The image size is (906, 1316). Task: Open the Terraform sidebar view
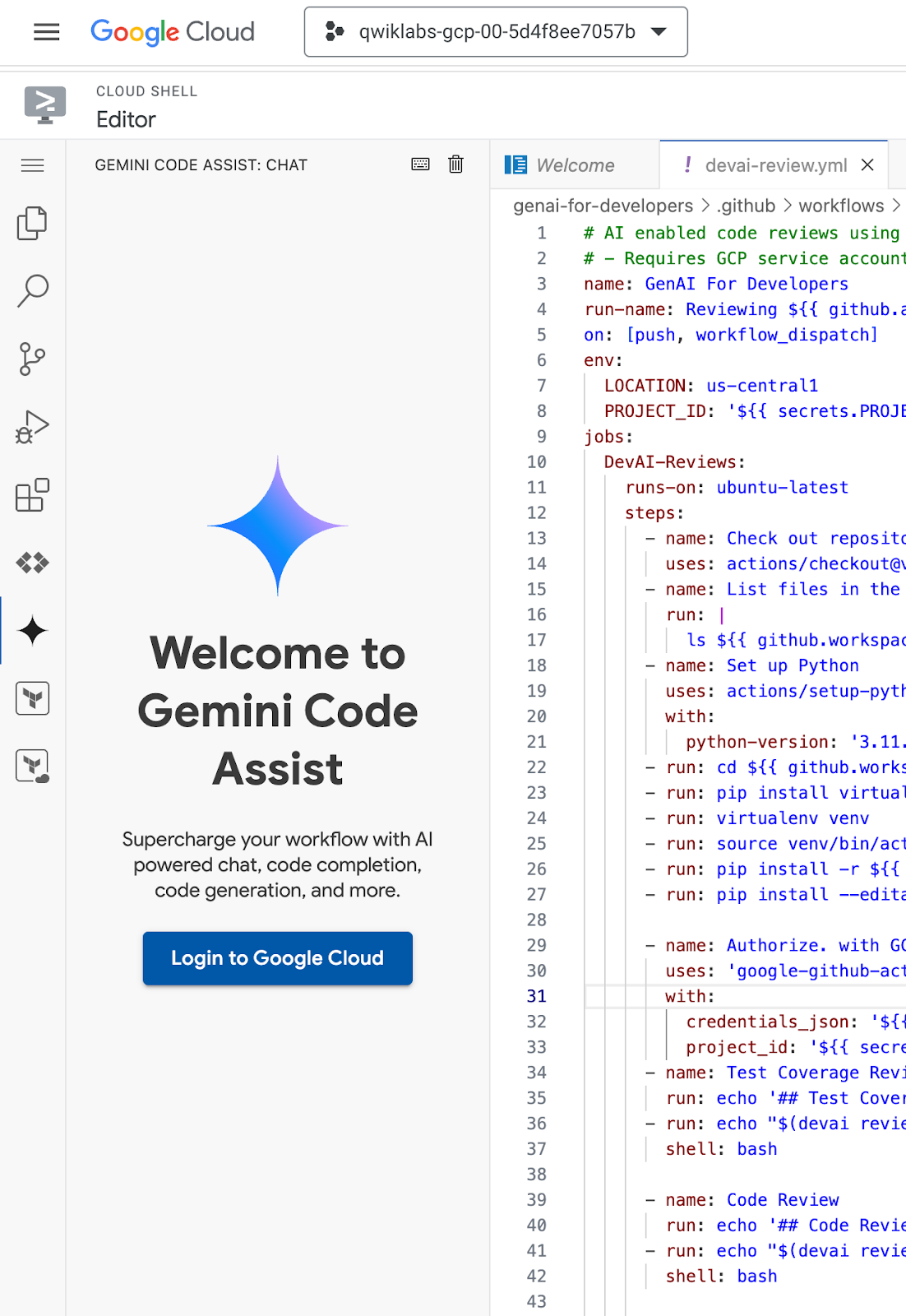pyautogui.click(x=32, y=698)
